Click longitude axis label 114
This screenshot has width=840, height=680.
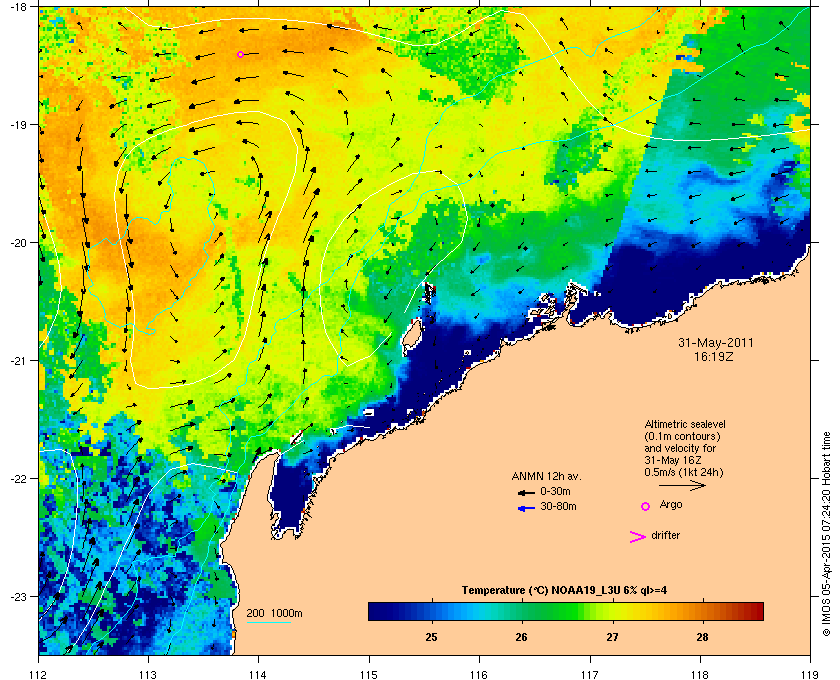tap(259, 674)
